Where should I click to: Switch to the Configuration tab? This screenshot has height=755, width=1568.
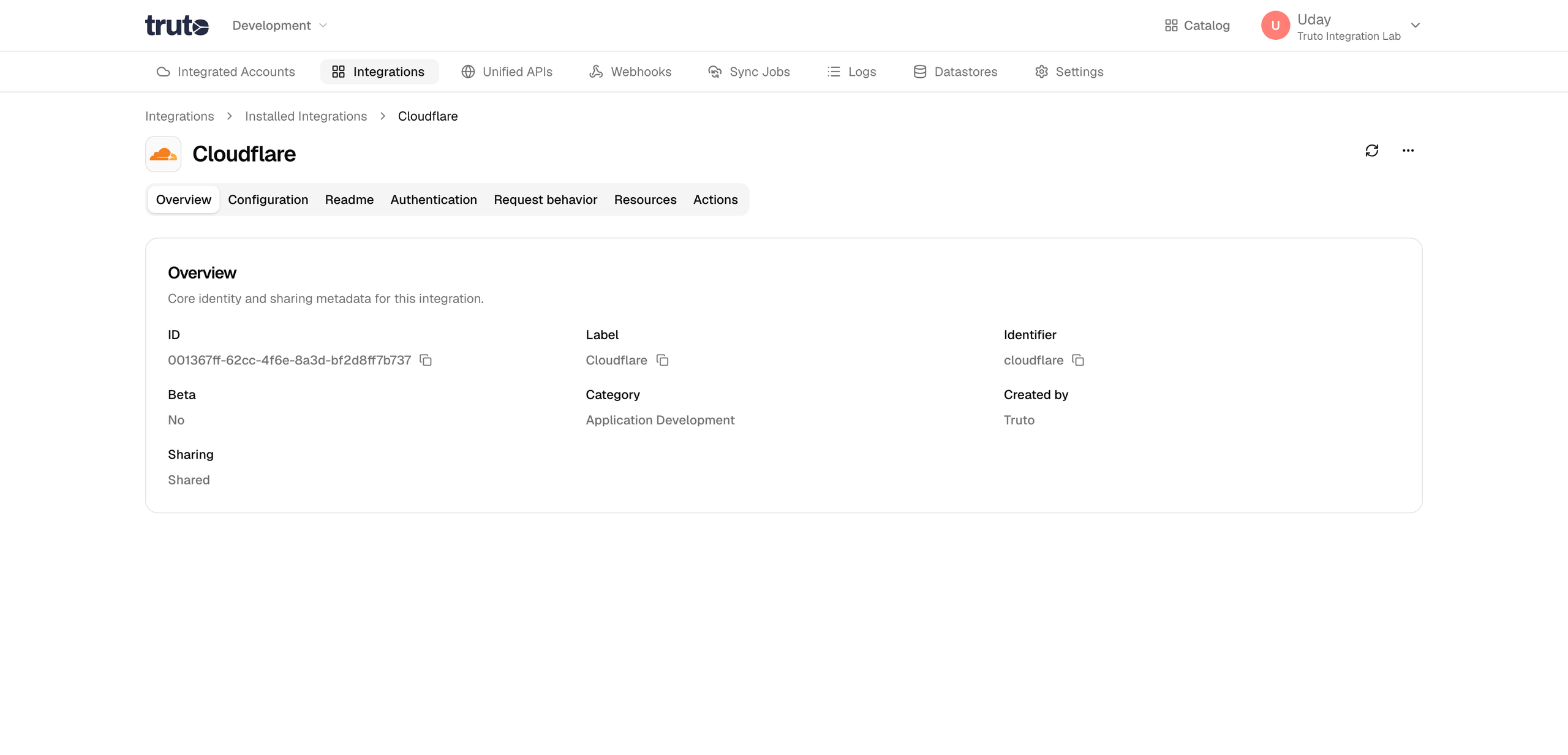tap(268, 200)
